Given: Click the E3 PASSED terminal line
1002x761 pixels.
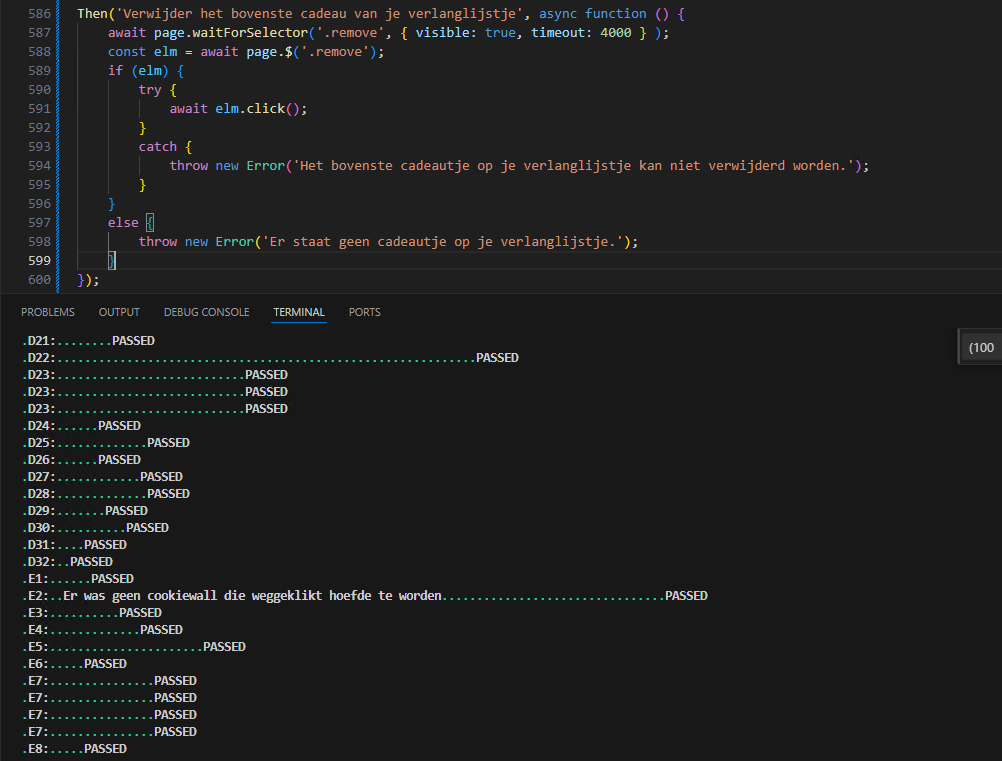Looking at the screenshot, I should click(92, 613).
